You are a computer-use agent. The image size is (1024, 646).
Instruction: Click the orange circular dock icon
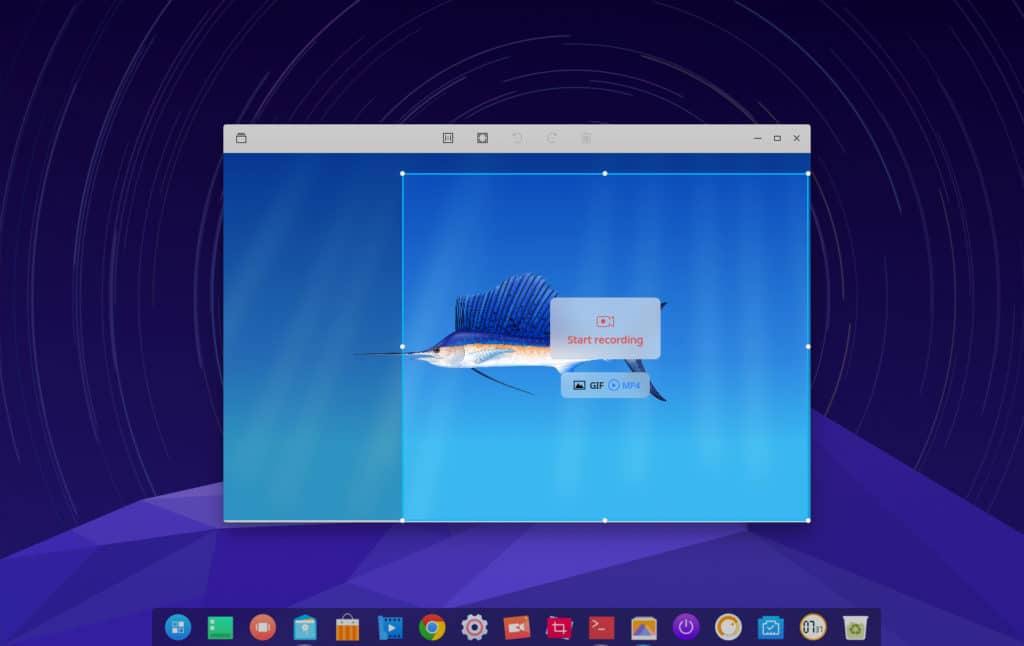[x=728, y=628]
